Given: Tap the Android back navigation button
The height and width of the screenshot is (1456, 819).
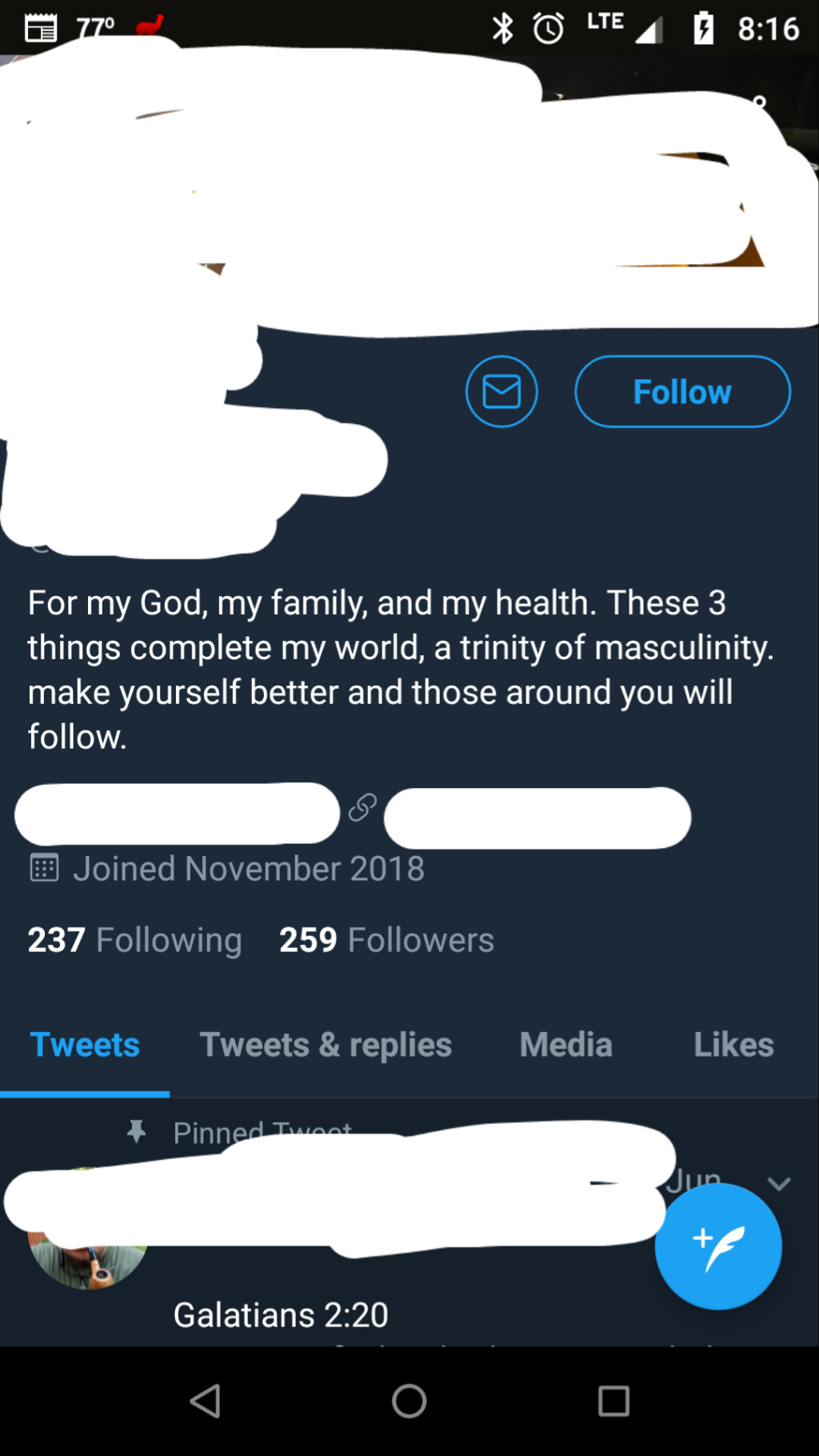Looking at the screenshot, I should pos(206,1401).
